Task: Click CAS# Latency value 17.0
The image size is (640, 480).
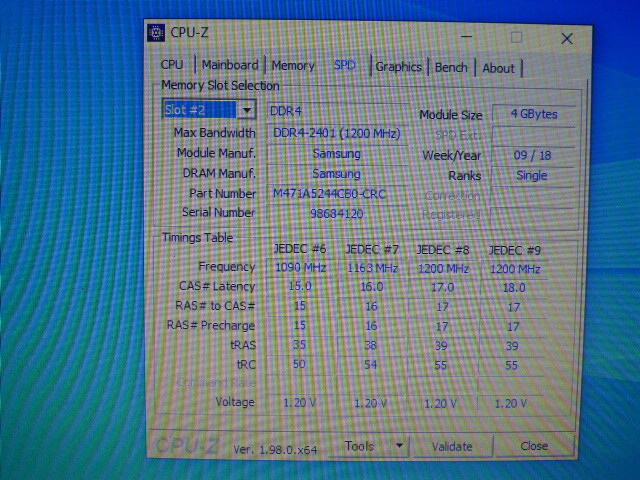Action: click(x=443, y=287)
